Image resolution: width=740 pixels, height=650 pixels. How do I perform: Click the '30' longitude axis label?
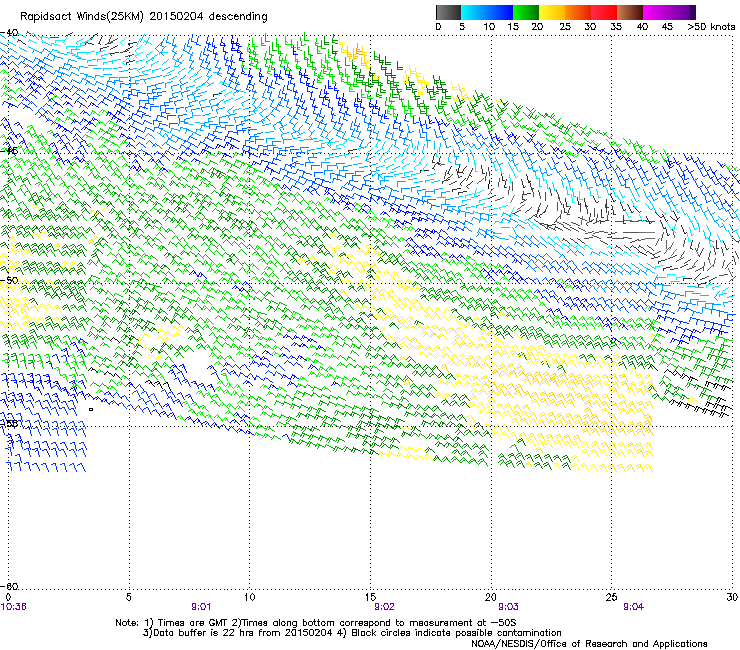(732, 597)
